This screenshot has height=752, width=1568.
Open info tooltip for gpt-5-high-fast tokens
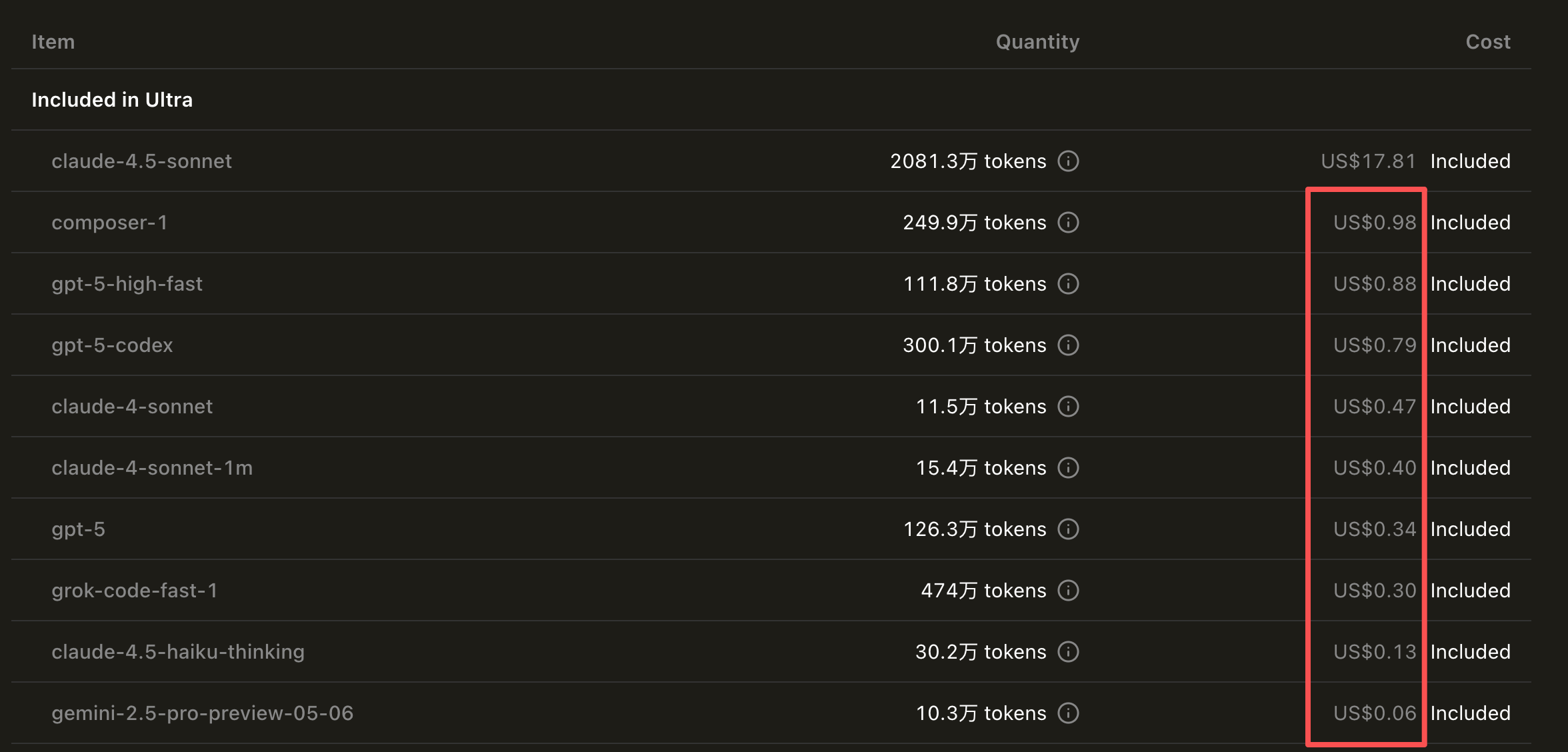pos(1068,284)
